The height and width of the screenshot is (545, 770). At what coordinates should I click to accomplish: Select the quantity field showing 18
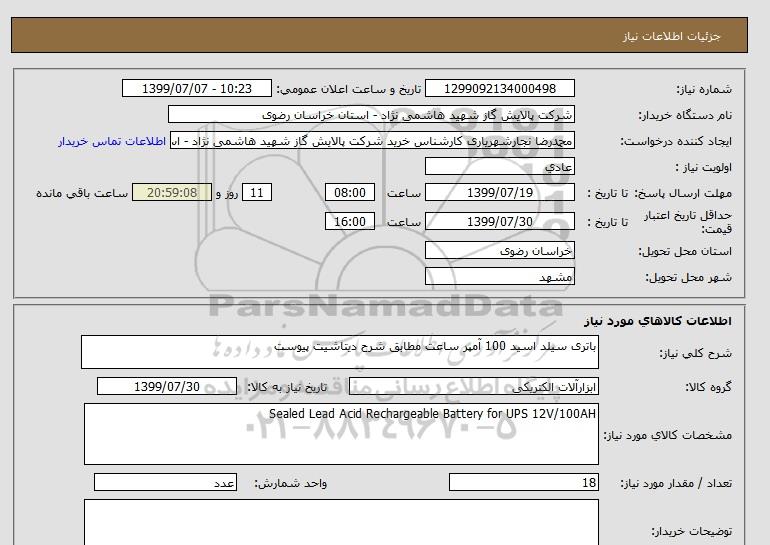click(524, 484)
